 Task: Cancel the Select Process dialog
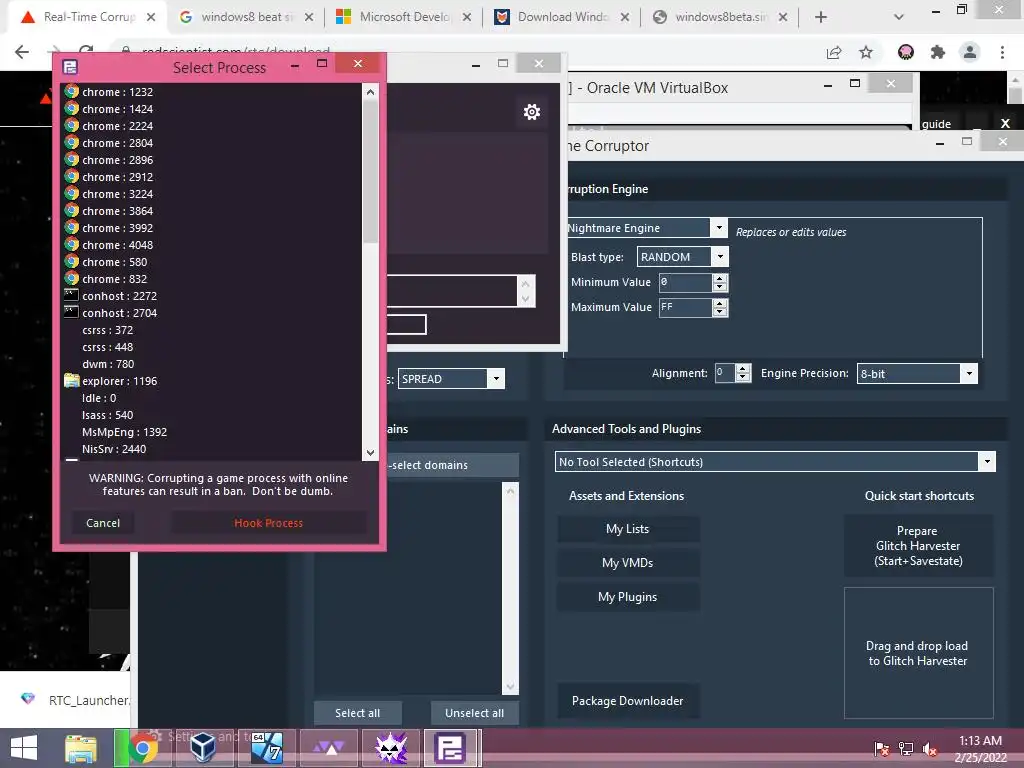(103, 523)
